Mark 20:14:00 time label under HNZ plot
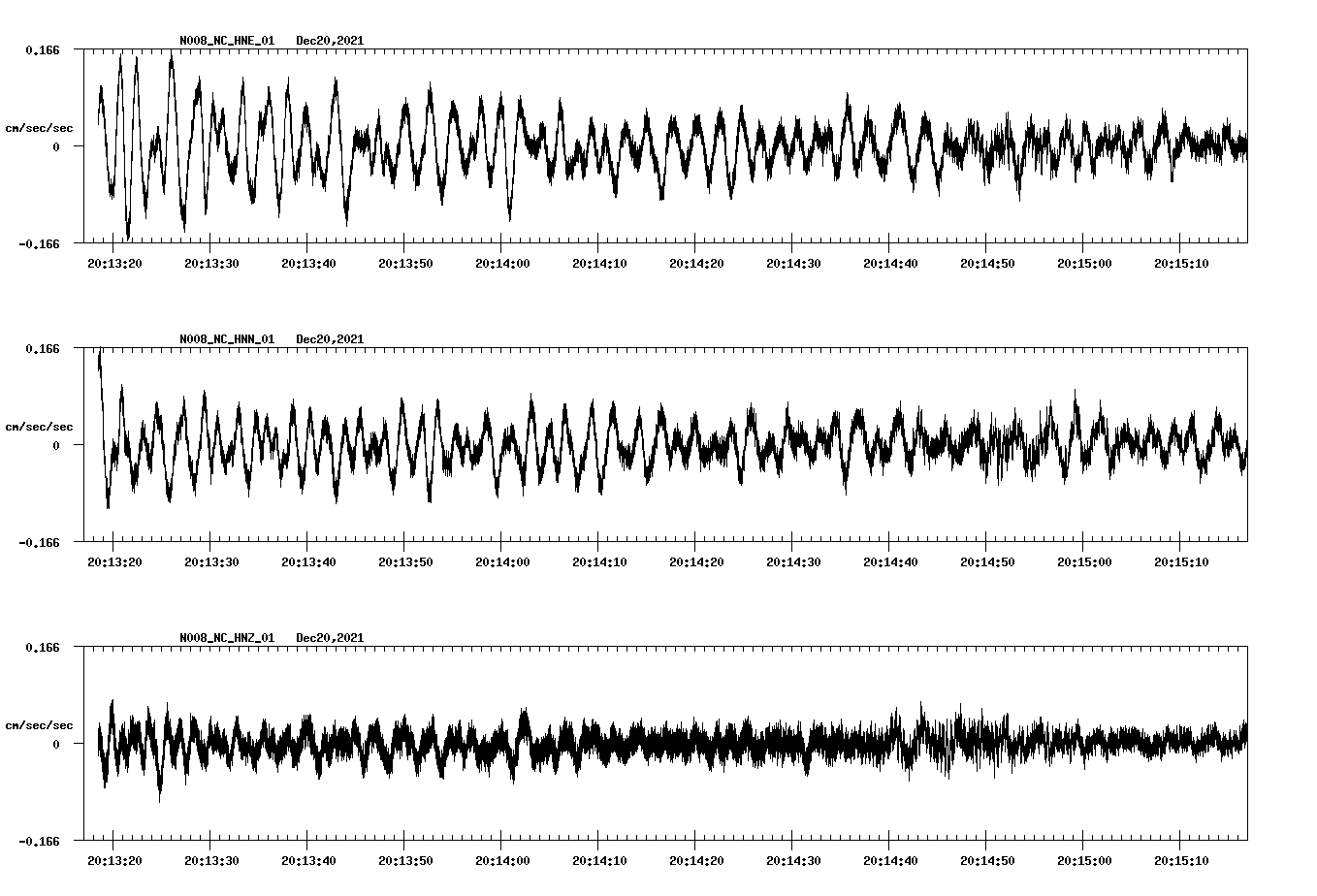 coord(502,861)
